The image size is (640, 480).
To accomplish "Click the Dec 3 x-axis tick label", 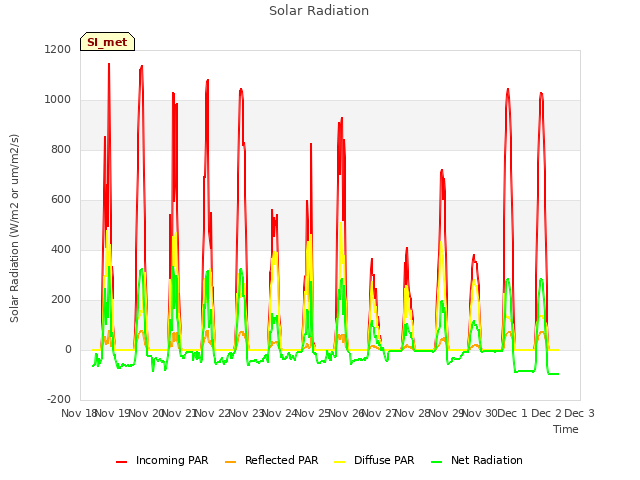I will tap(579, 413).
